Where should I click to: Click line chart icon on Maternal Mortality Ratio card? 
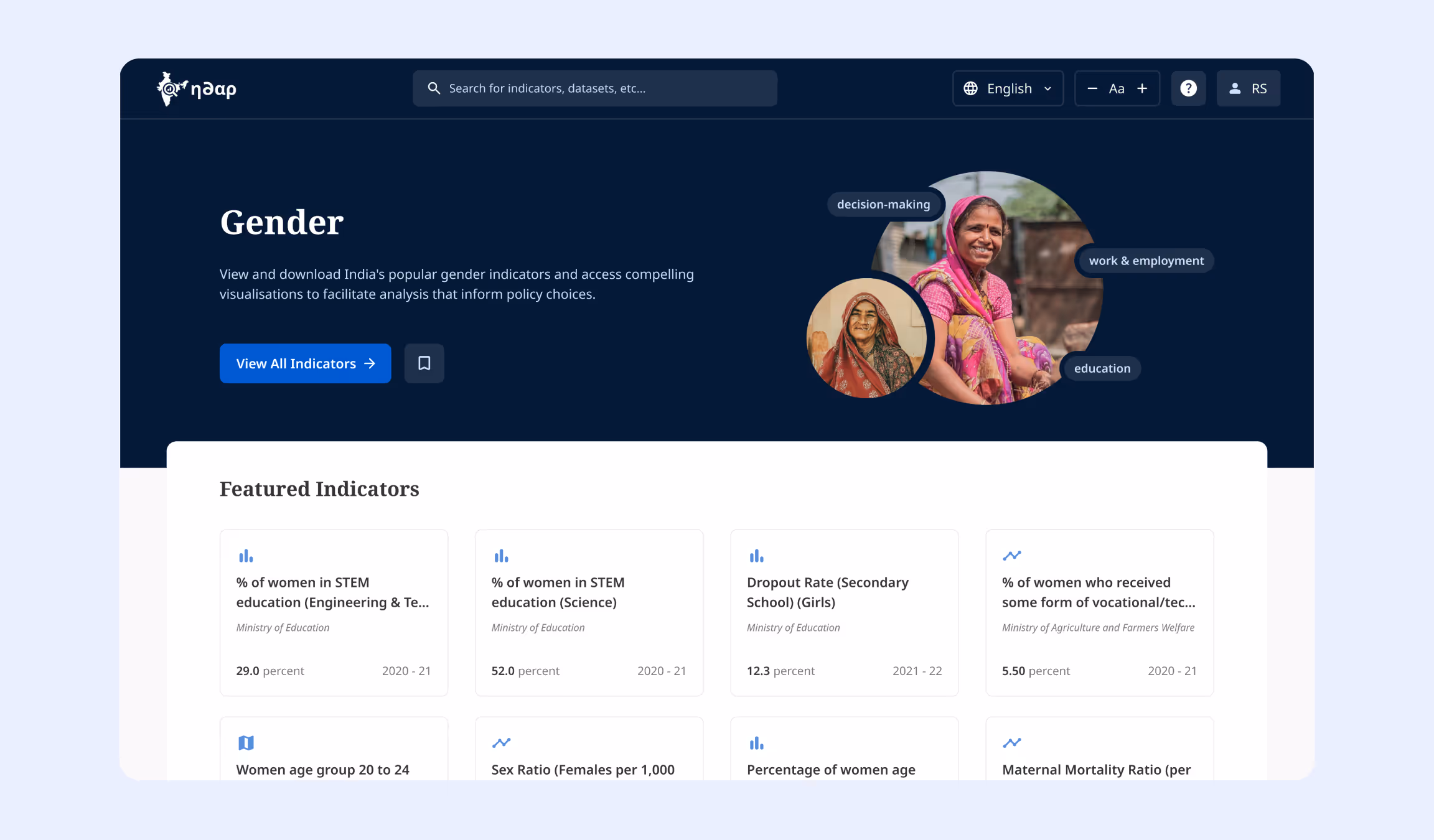[x=1012, y=742]
